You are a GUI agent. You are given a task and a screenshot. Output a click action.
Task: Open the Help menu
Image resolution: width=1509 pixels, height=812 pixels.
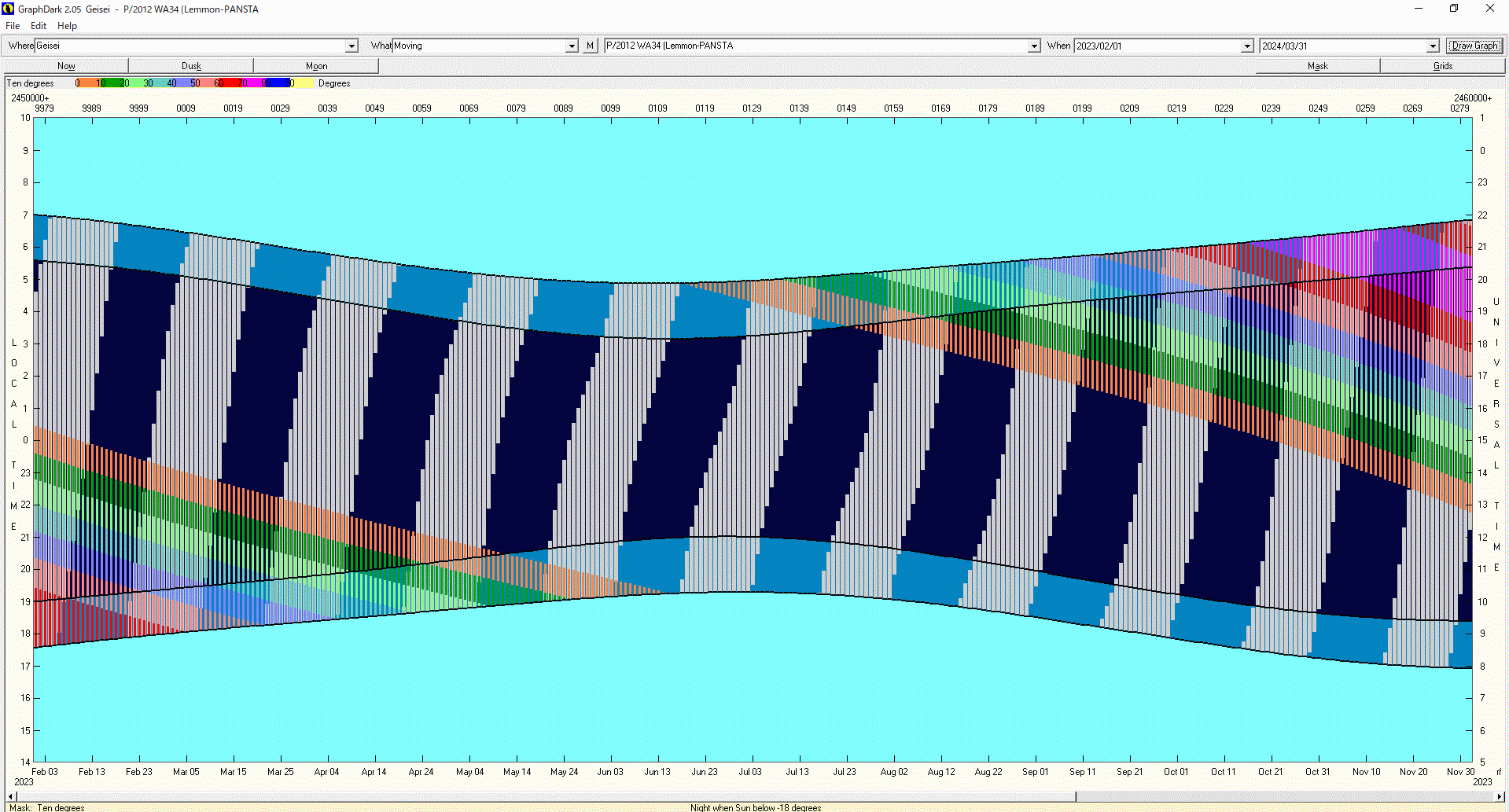[x=67, y=26]
